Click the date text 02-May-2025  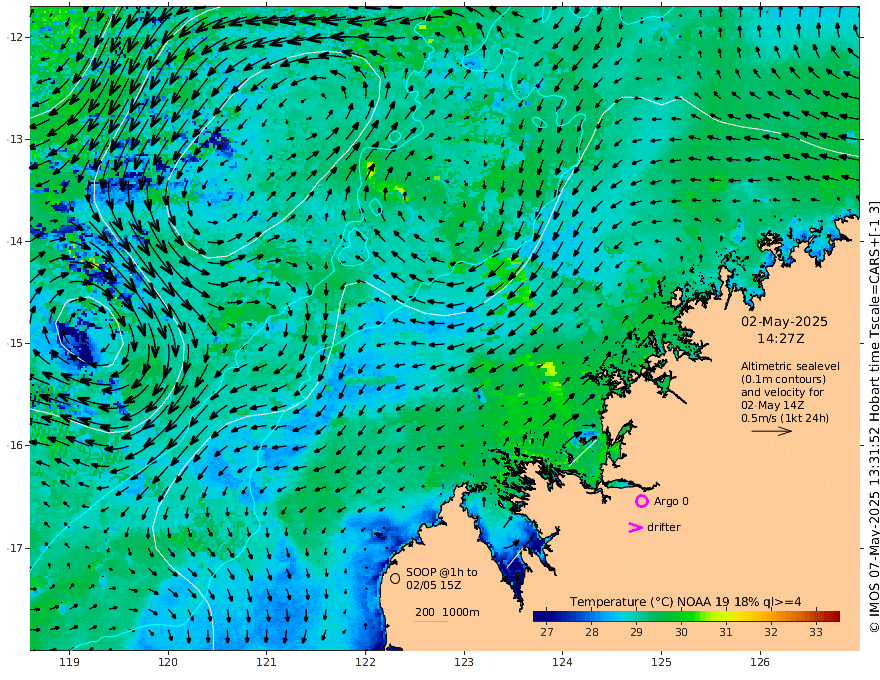tap(784, 321)
